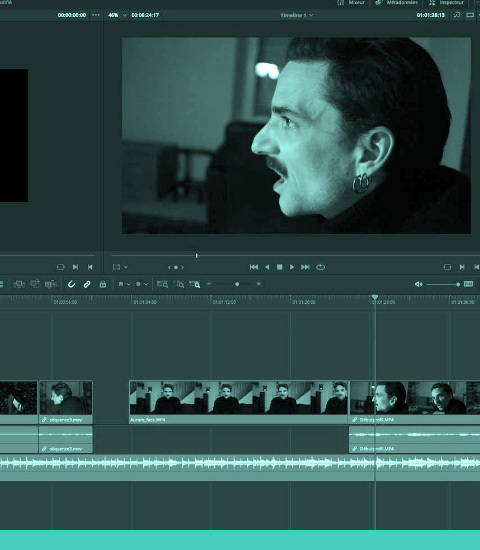
Task: Click ruler mark 01:00:56:00
Action: pyautogui.click(x=65, y=302)
